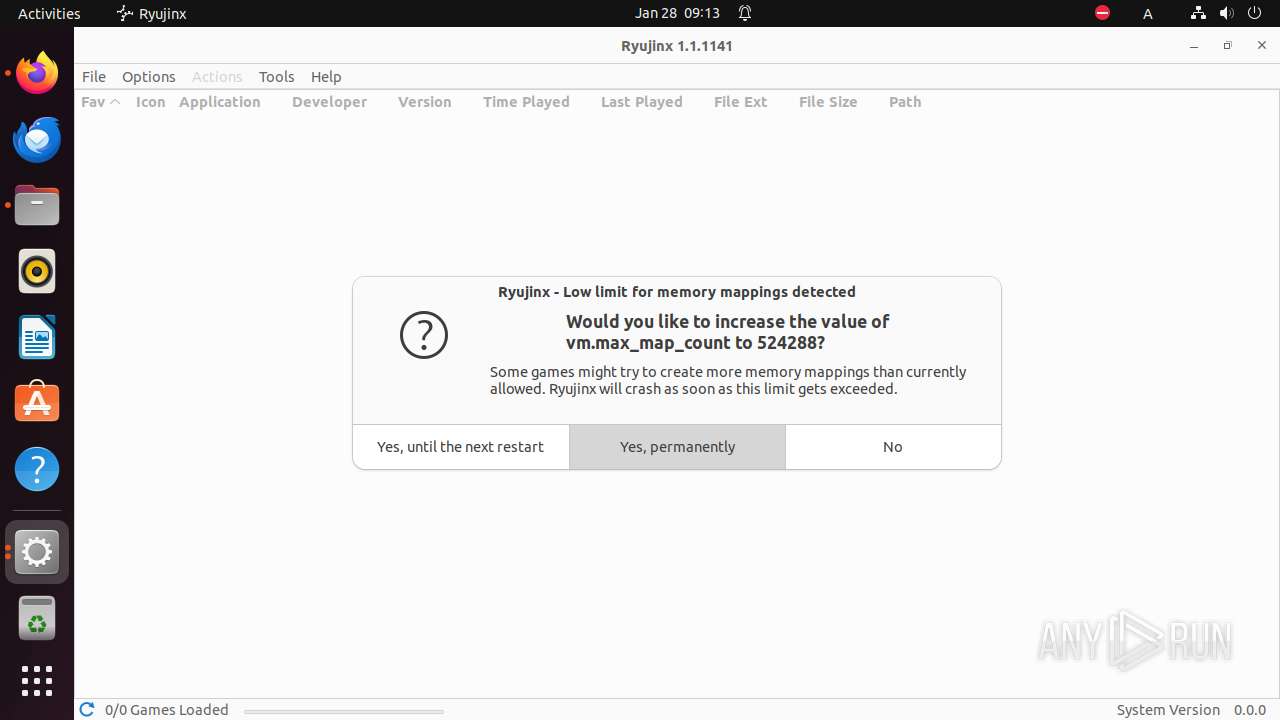Open Activities overview
The height and width of the screenshot is (720, 1280).
[x=49, y=13]
